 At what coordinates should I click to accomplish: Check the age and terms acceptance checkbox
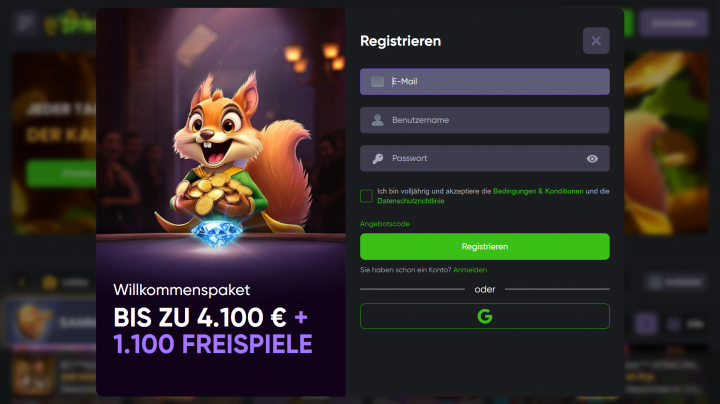click(366, 196)
